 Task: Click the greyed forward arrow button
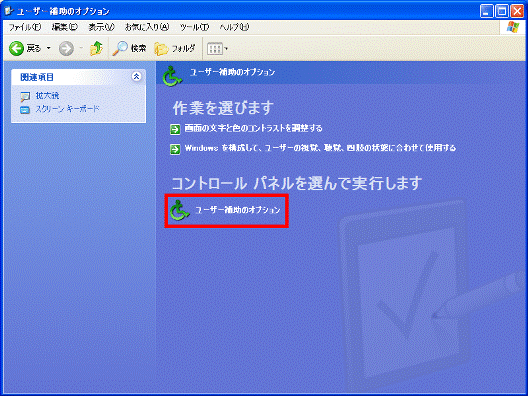pos(66,49)
